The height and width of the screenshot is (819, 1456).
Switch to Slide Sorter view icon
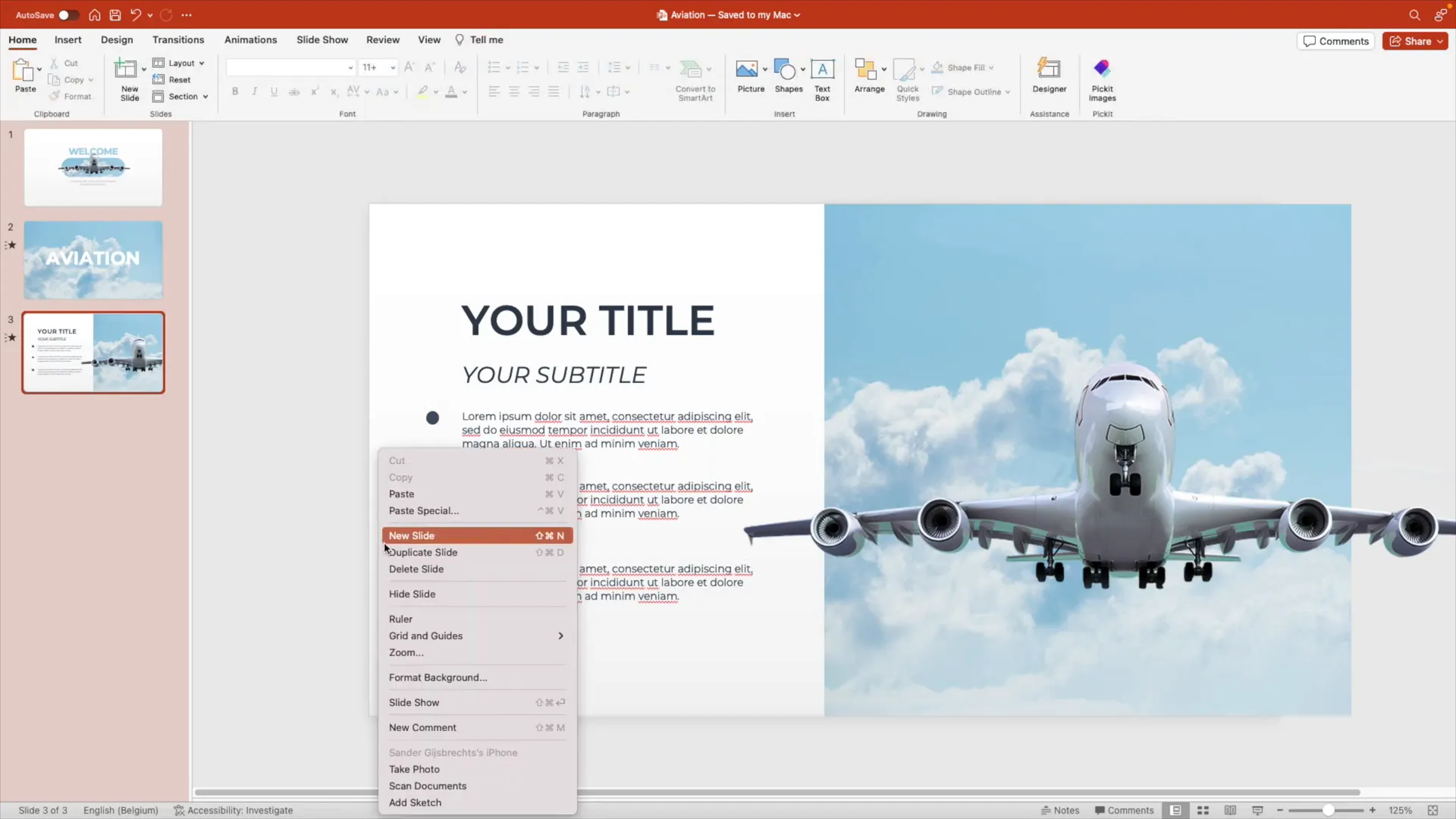(x=1203, y=810)
